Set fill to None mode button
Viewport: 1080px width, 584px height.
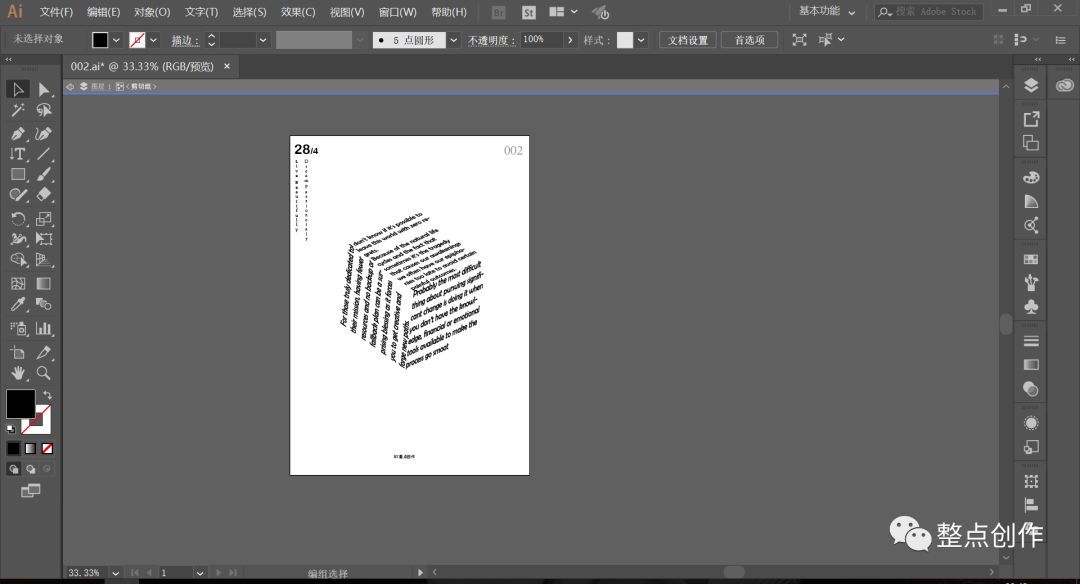pyautogui.click(x=47, y=448)
